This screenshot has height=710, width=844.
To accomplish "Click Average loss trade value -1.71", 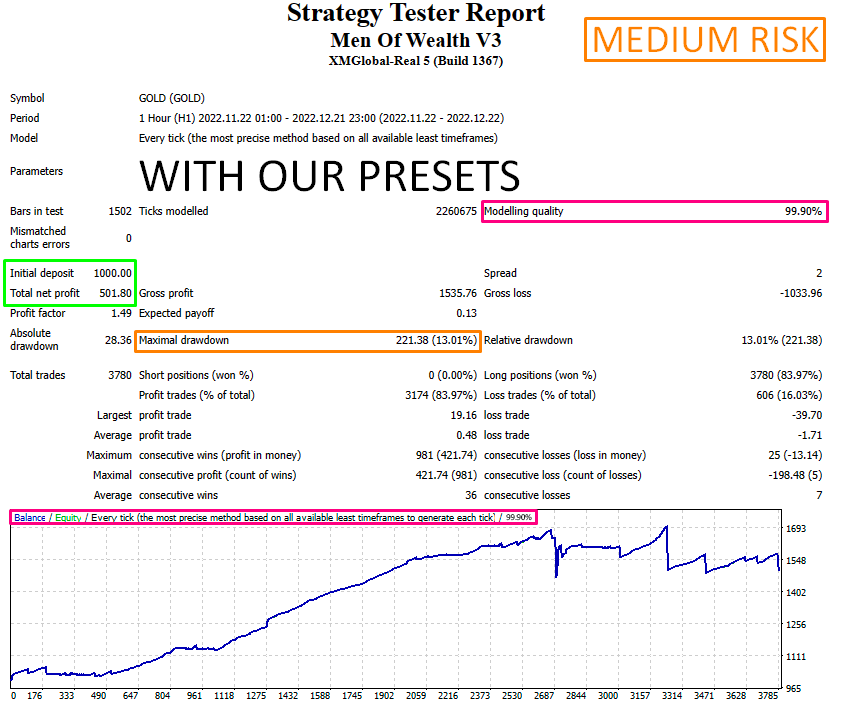I will pyautogui.click(x=810, y=435).
